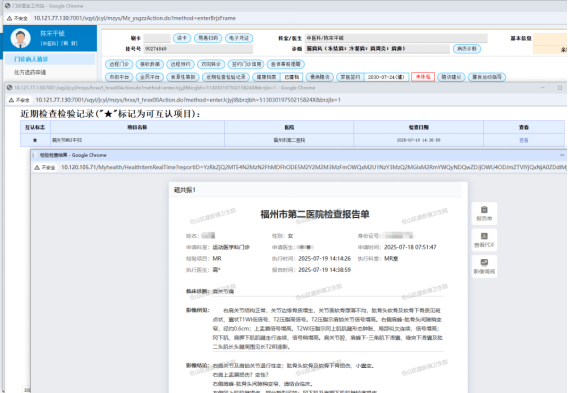
Task: Click the 影像所见 label in the report
Action: pyautogui.click(x=198, y=310)
